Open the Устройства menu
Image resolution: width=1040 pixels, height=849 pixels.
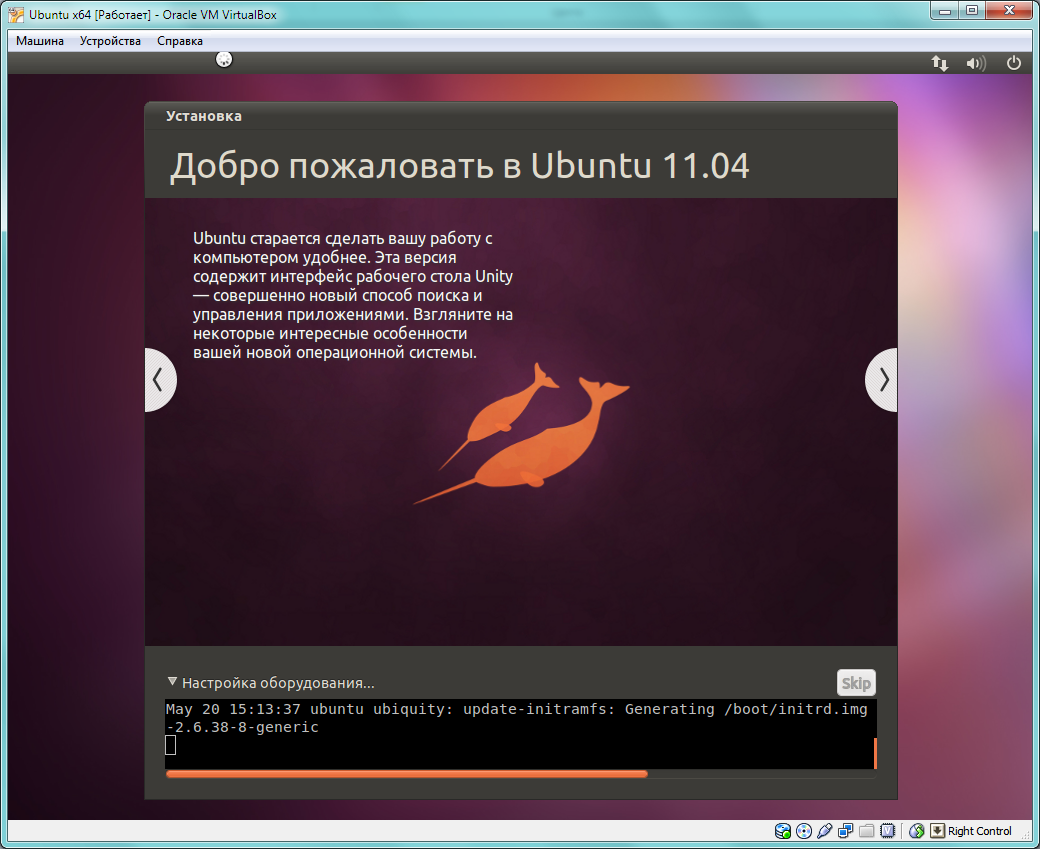(110, 41)
